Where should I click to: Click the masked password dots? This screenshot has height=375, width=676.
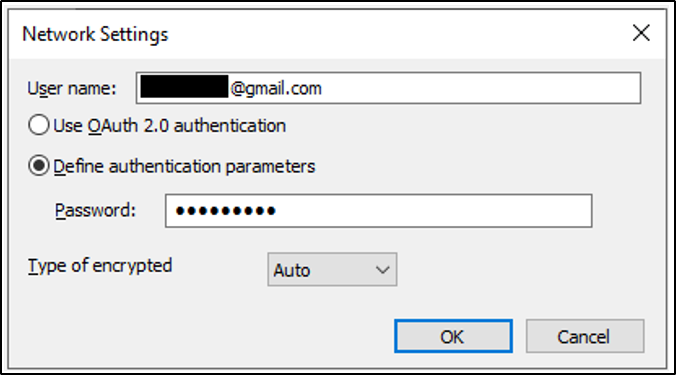coord(225,211)
